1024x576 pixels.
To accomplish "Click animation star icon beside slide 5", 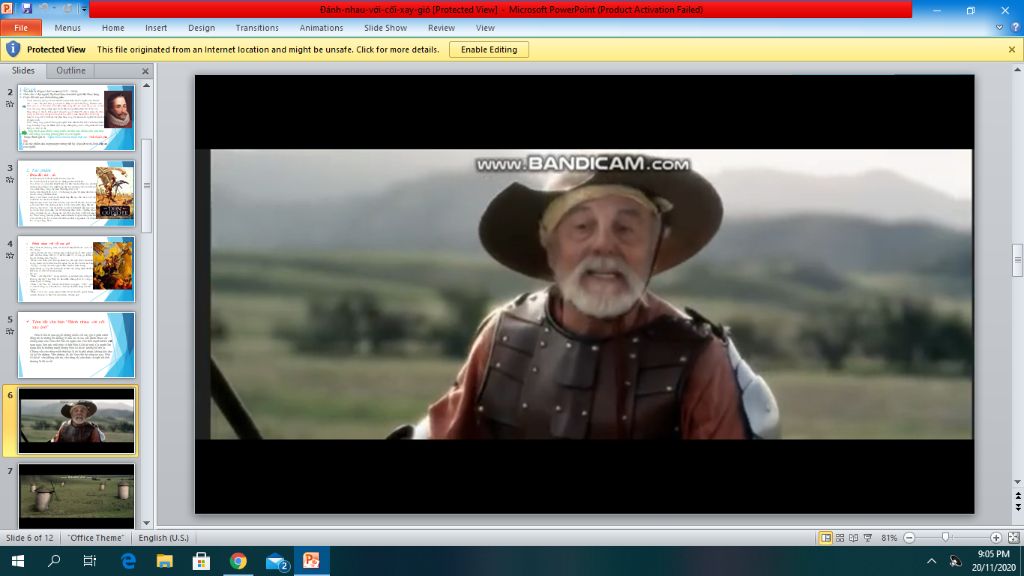I will point(10,331).
